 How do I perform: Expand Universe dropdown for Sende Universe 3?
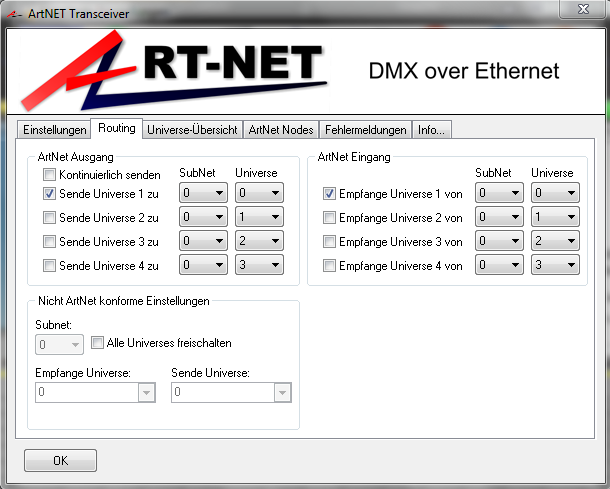[259, 241]
